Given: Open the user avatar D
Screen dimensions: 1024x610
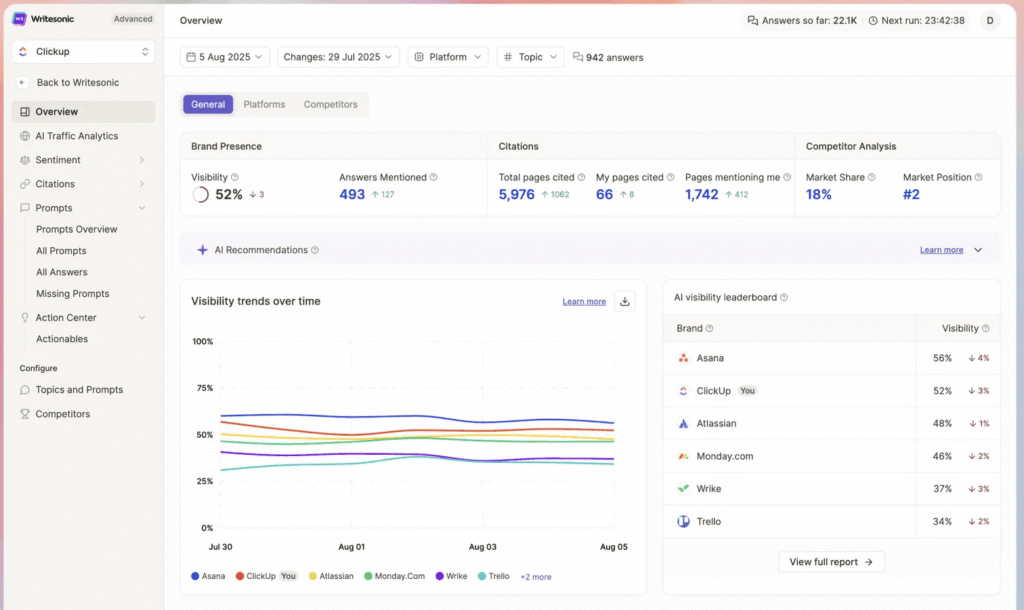Looking at the screenshot, I should pos(990,20).
